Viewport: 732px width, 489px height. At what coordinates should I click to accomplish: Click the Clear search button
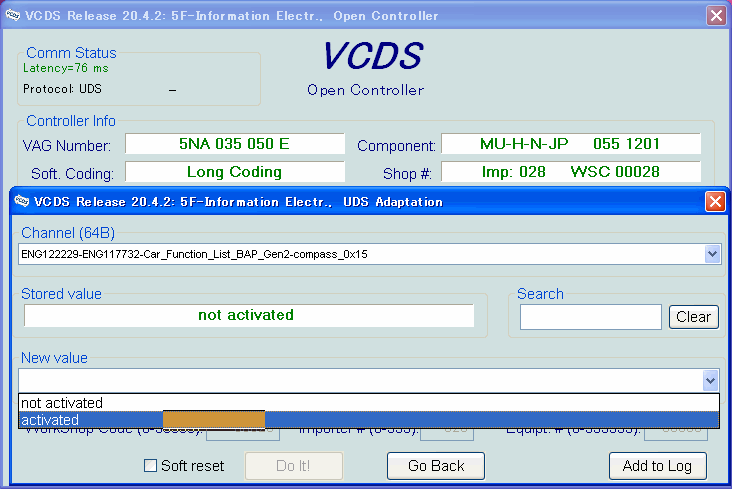tap(693, 317)
